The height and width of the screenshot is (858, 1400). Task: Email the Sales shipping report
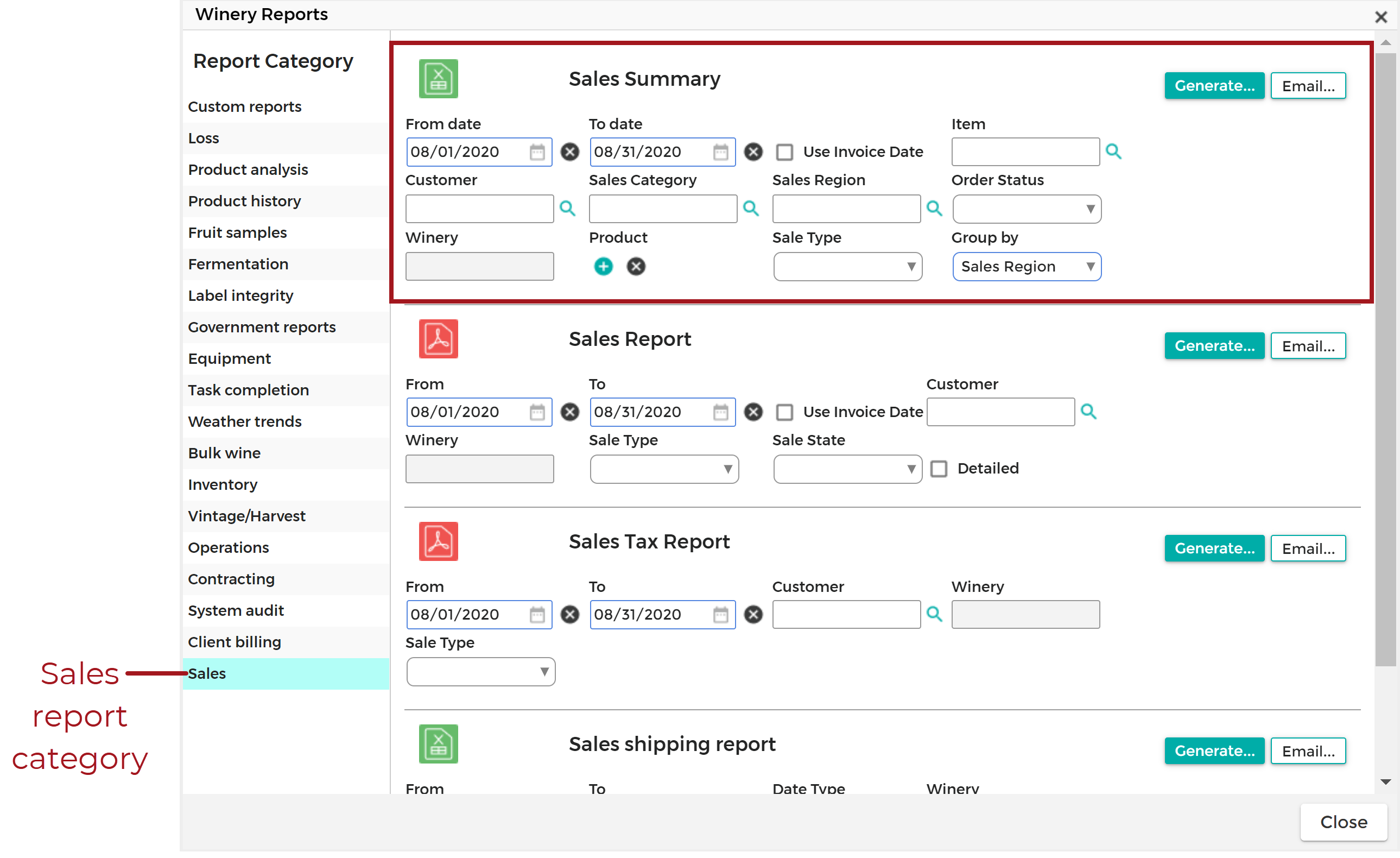coord(1308,751)
